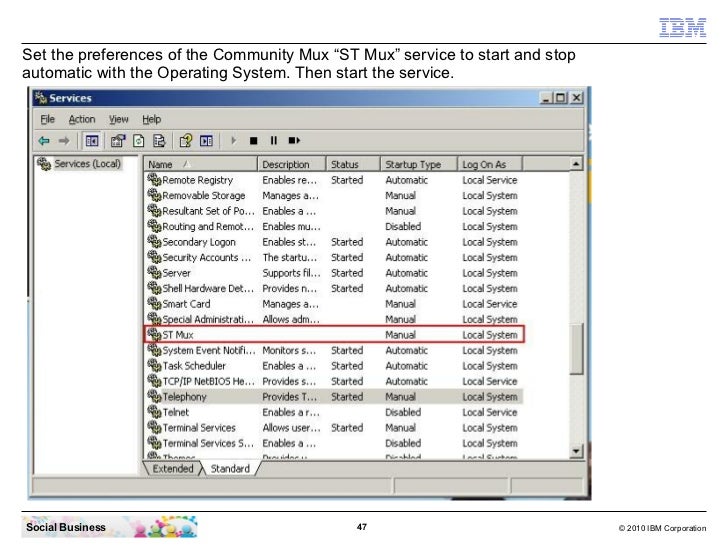Click the scrollbar down arrow
This screenshot has width=728, height=546.
[x=576, y=451]
